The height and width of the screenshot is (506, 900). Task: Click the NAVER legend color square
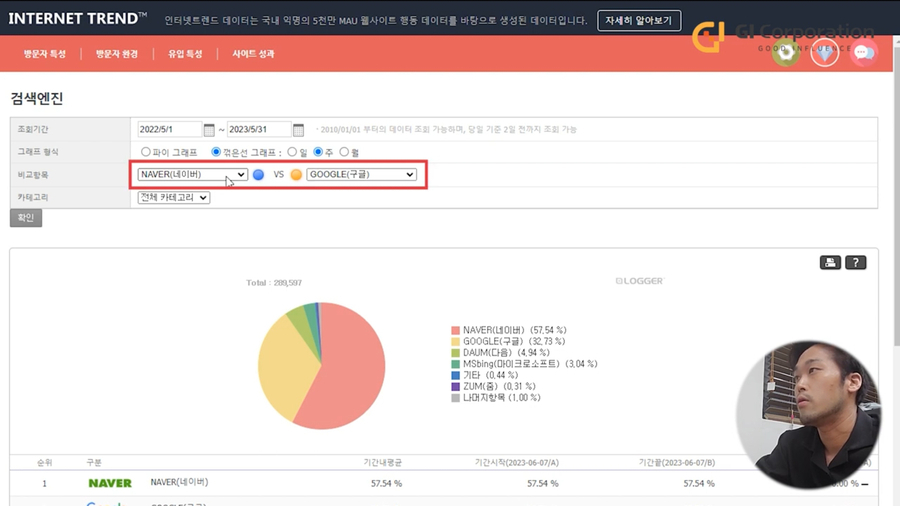point(455,330)
